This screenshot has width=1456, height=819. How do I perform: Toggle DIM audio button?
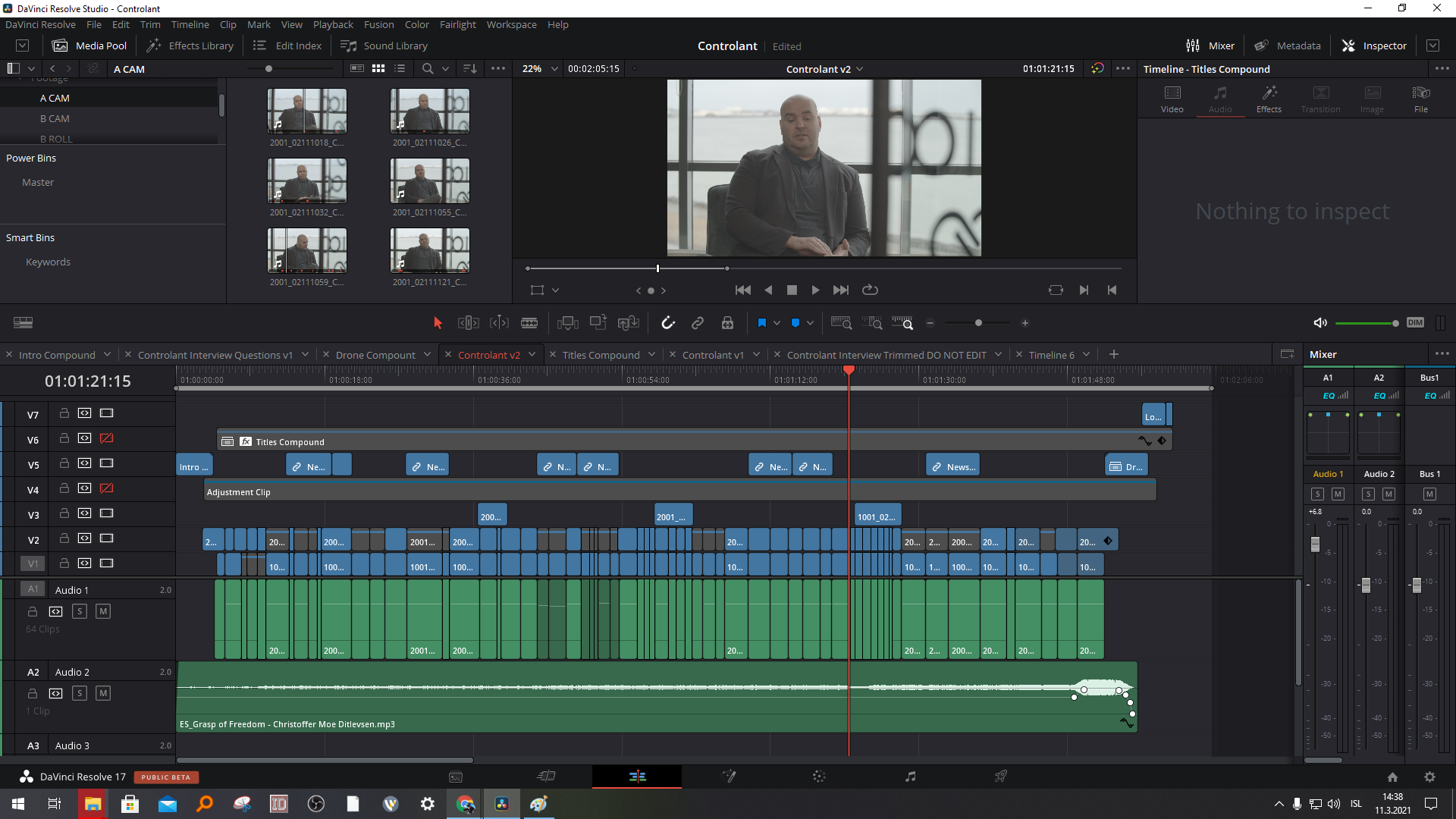point(1415,323)
